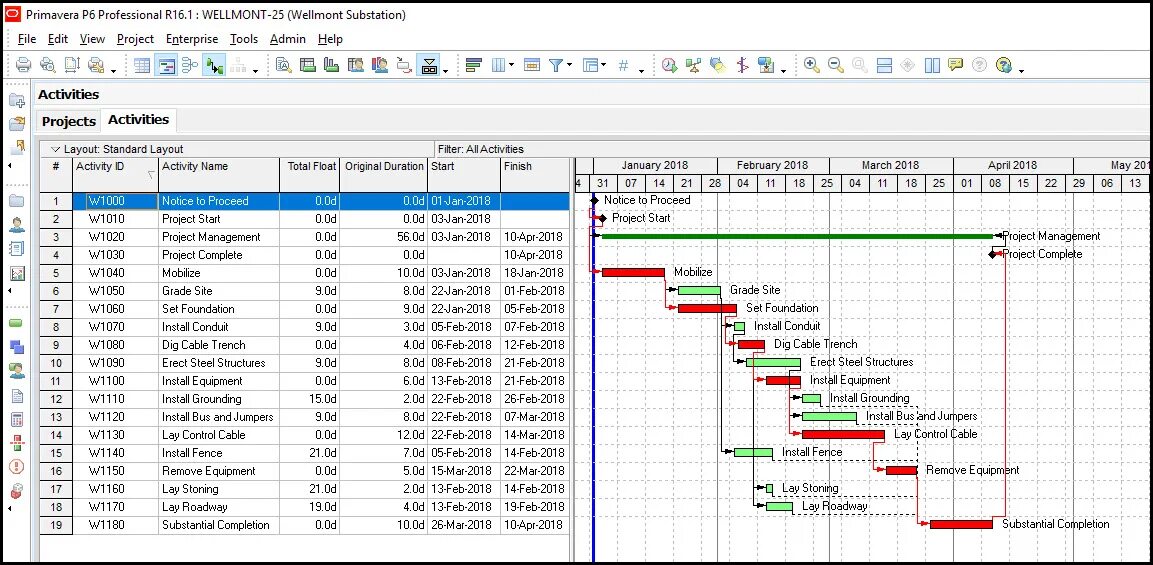This screenshot has width=1153, height=565.
Task: Switch to the Projects tab
Action: (69, 121)
